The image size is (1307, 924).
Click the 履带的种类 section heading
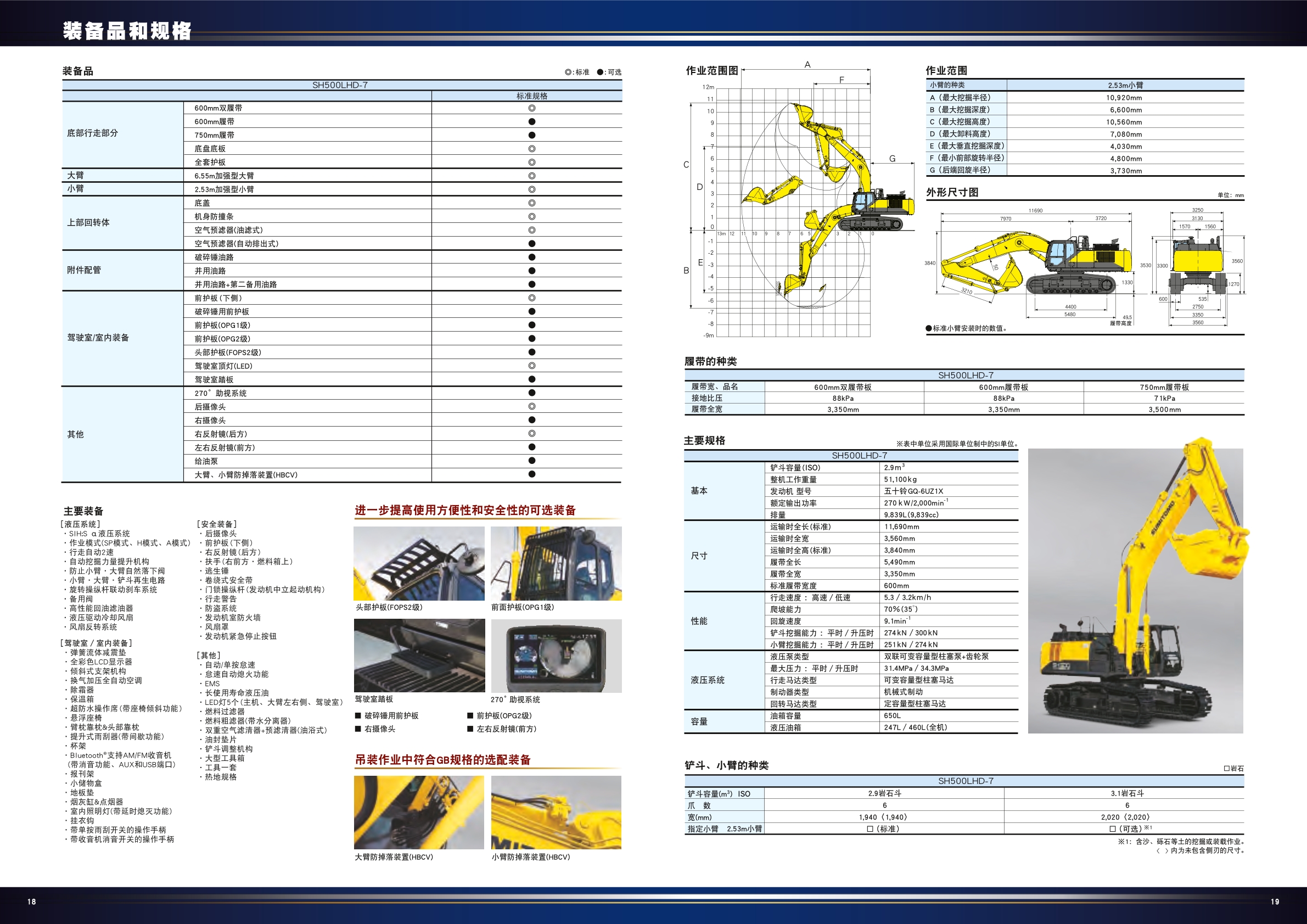pos(710,361)
